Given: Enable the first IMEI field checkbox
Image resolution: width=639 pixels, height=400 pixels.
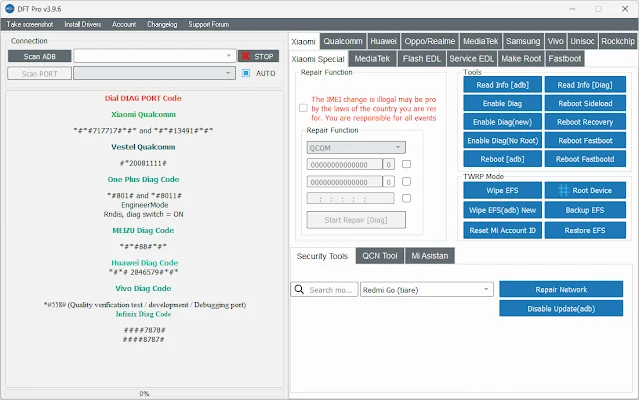Looking at the screenshot, I should click(x=406, y=164).
